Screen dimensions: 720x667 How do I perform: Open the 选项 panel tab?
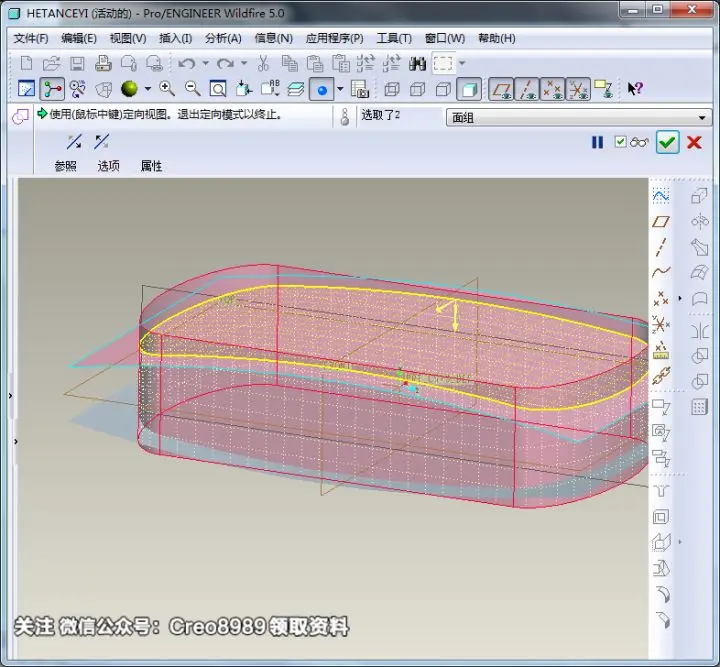pos(108,166)
